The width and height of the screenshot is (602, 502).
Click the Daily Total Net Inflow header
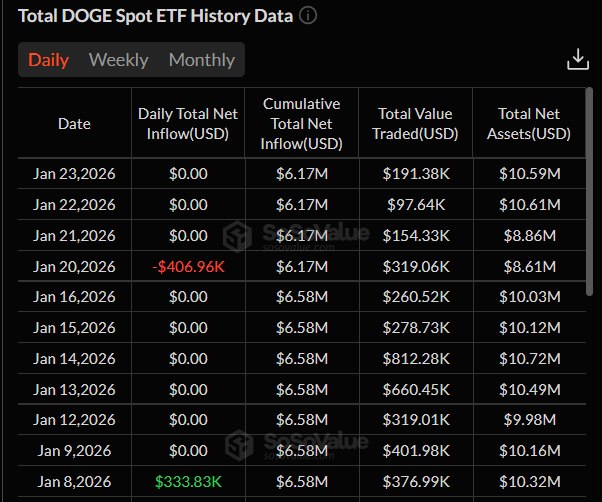click(x=188, y=124)
